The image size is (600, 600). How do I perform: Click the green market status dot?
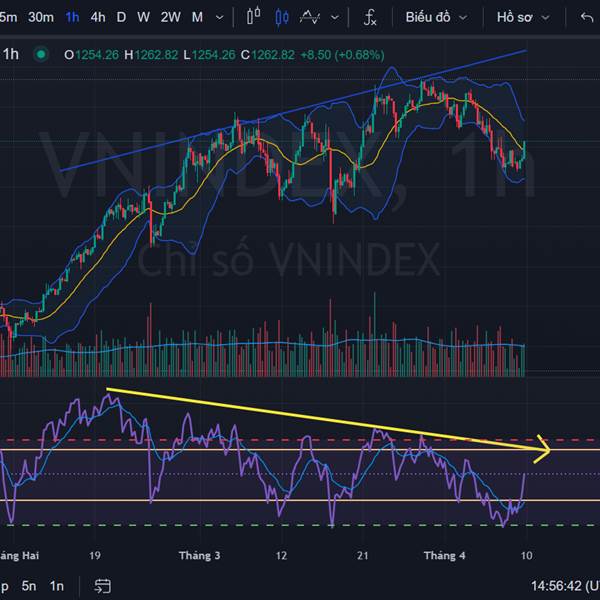coord(41,54)
